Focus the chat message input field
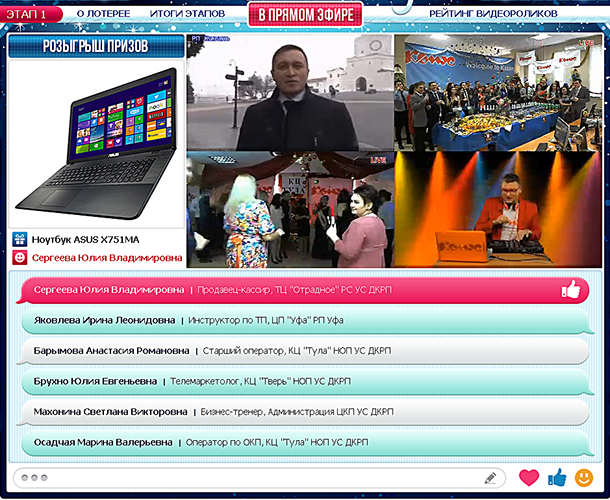Image resolution: width=610 pixels, height=500 pixels. tap(259, 478)
